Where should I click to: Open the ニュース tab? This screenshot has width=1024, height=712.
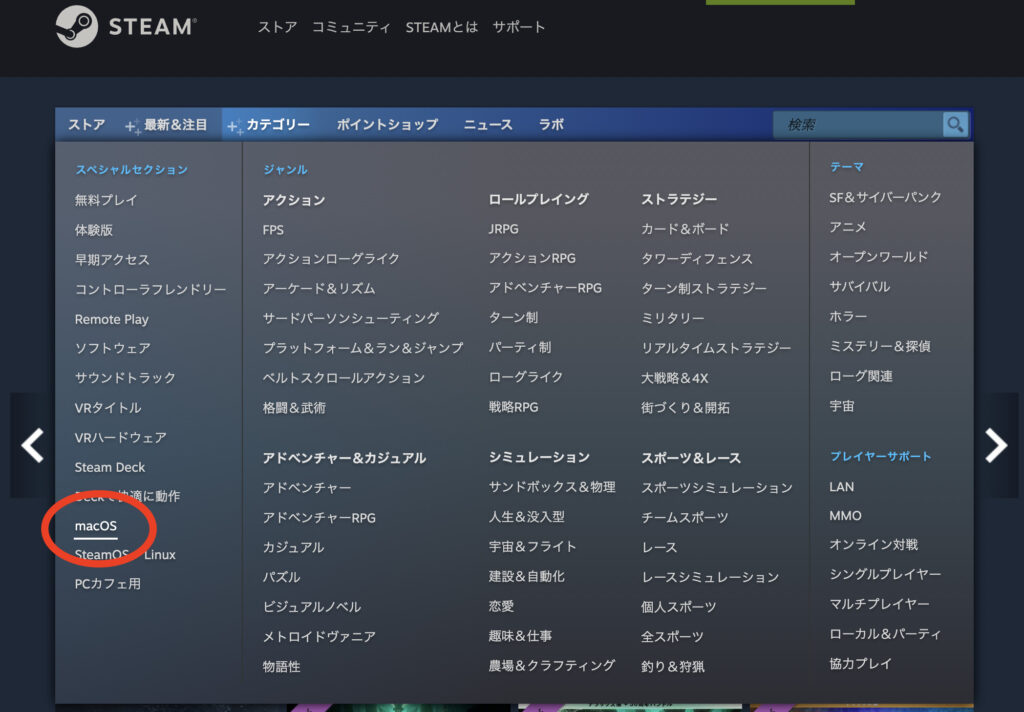[488, 124]
